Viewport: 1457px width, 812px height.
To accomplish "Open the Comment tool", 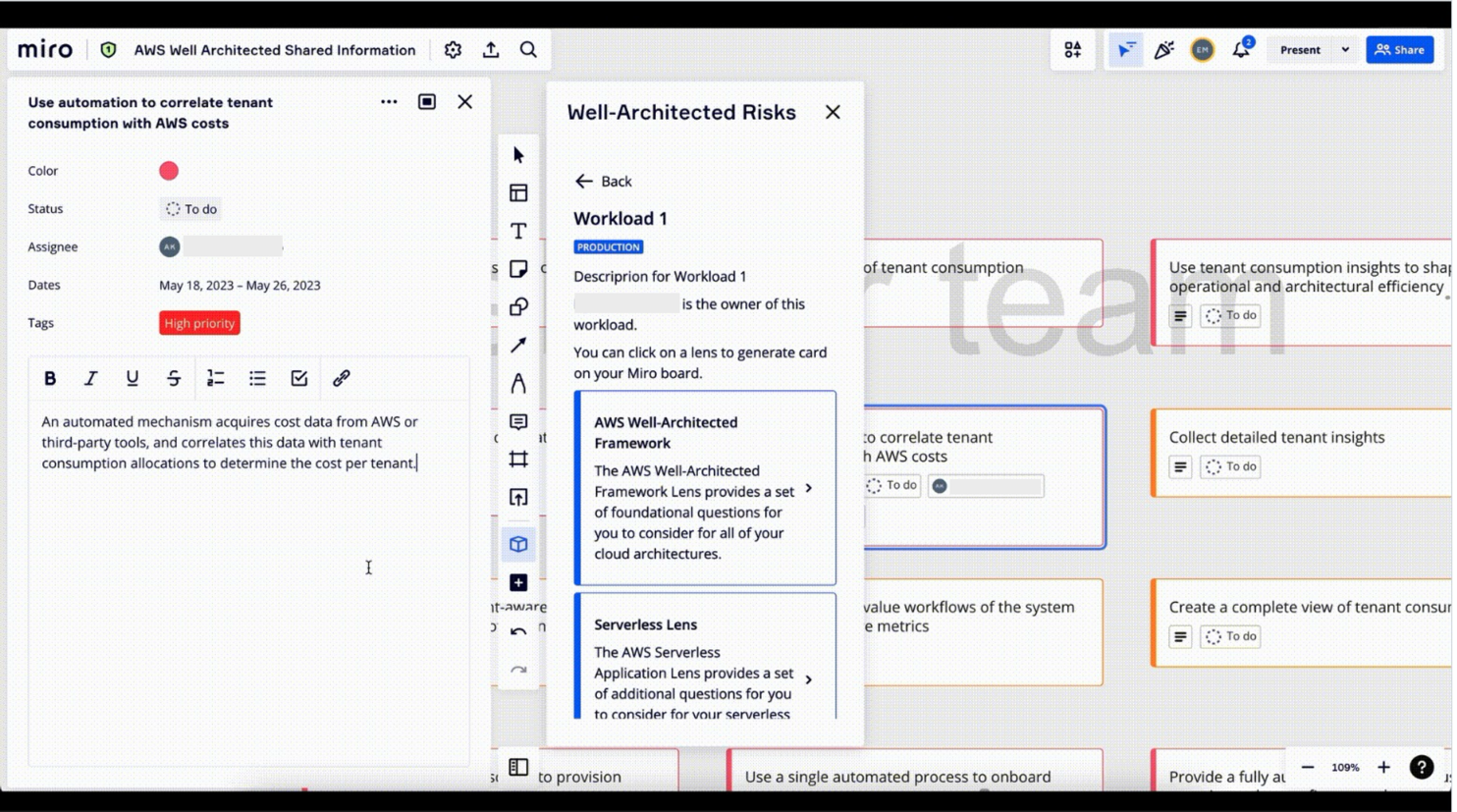I will coord(518,421).
